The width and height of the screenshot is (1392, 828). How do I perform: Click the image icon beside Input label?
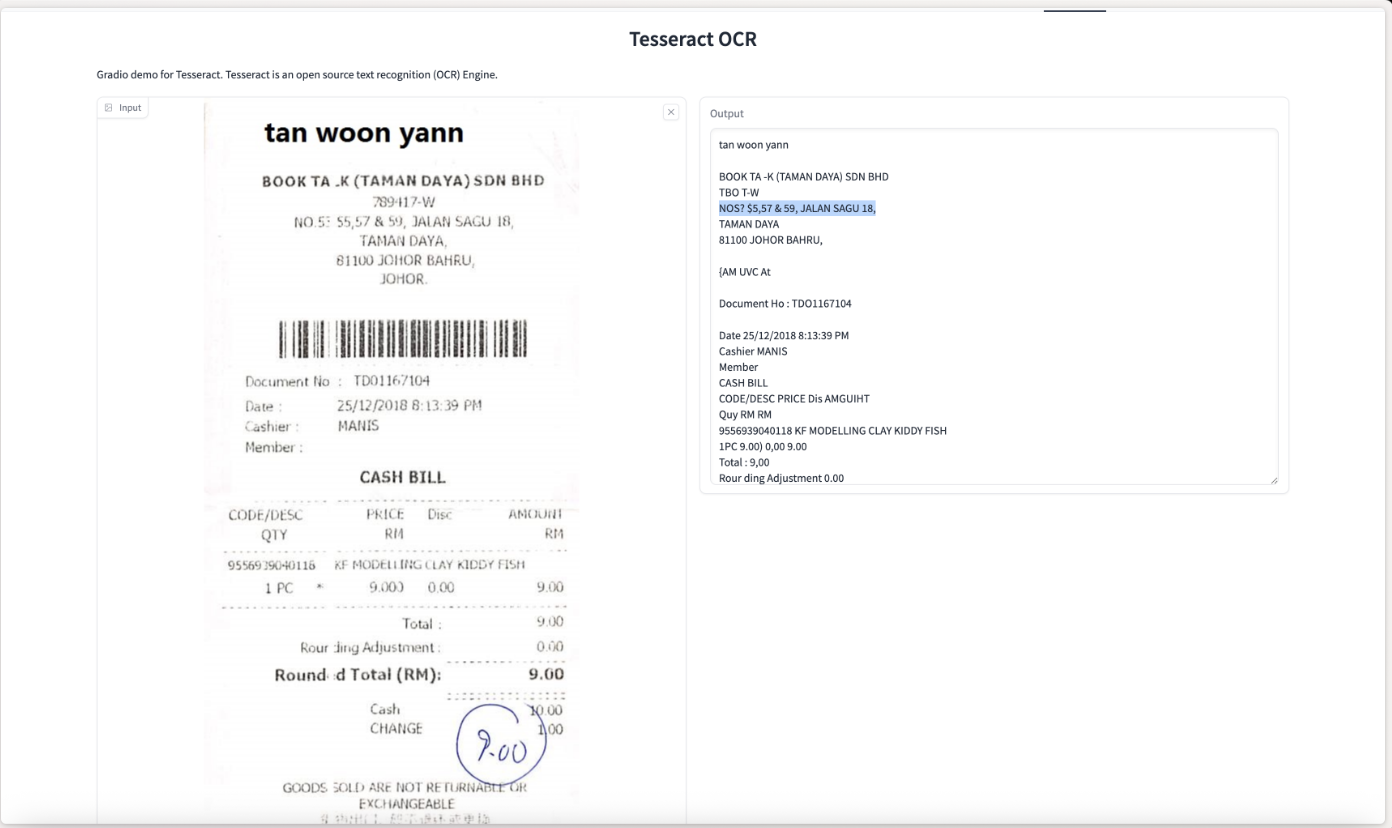click(109, 108)
